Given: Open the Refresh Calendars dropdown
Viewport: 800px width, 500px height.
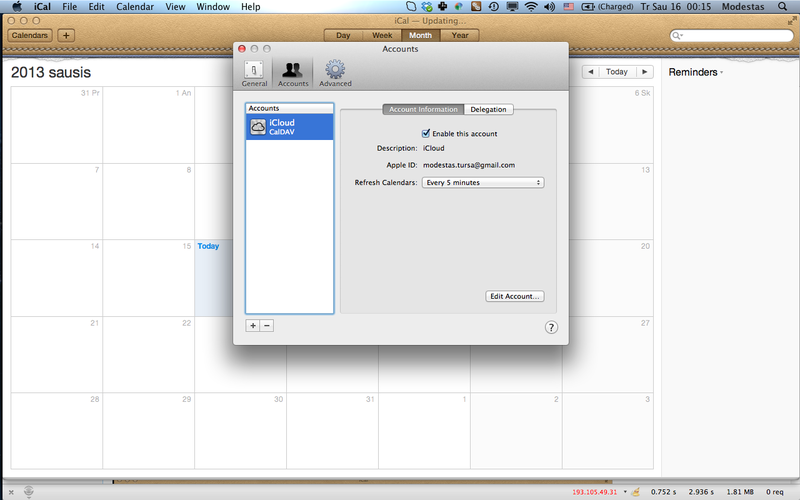Looking at the screenshot, I should click(483, 183).
